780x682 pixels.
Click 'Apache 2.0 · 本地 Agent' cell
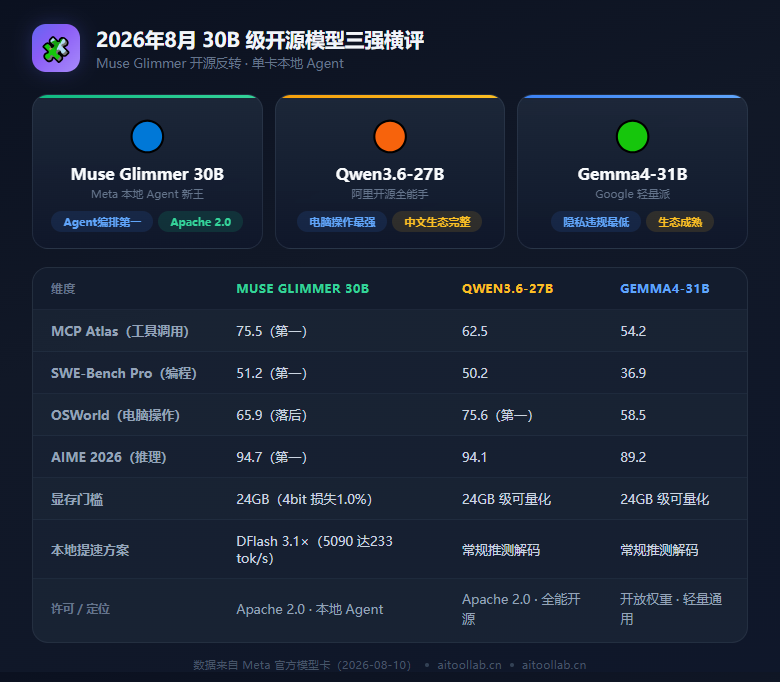(x=310, y=609)
